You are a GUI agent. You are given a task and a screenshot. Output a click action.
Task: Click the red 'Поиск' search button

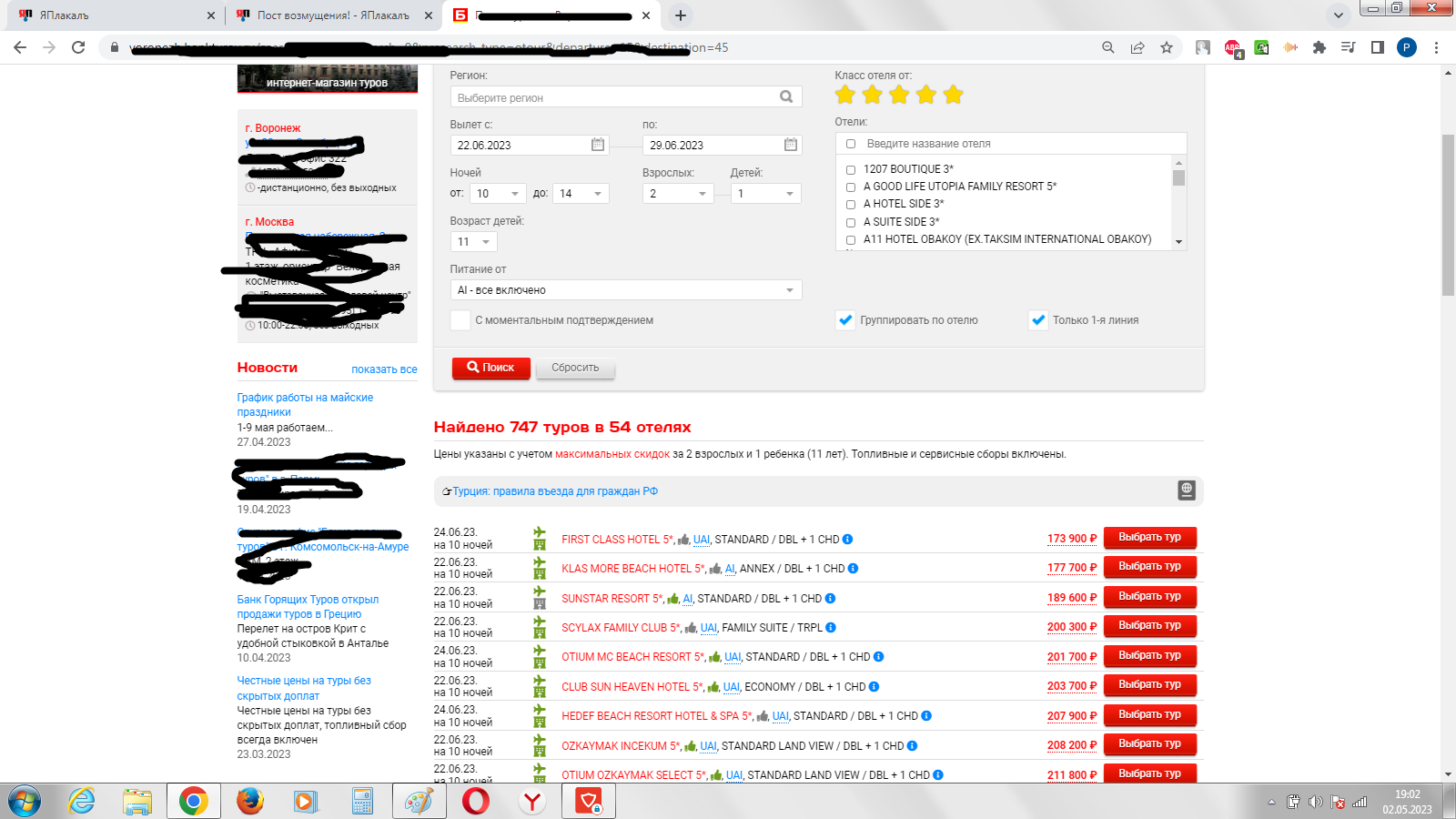pos(490,368)
